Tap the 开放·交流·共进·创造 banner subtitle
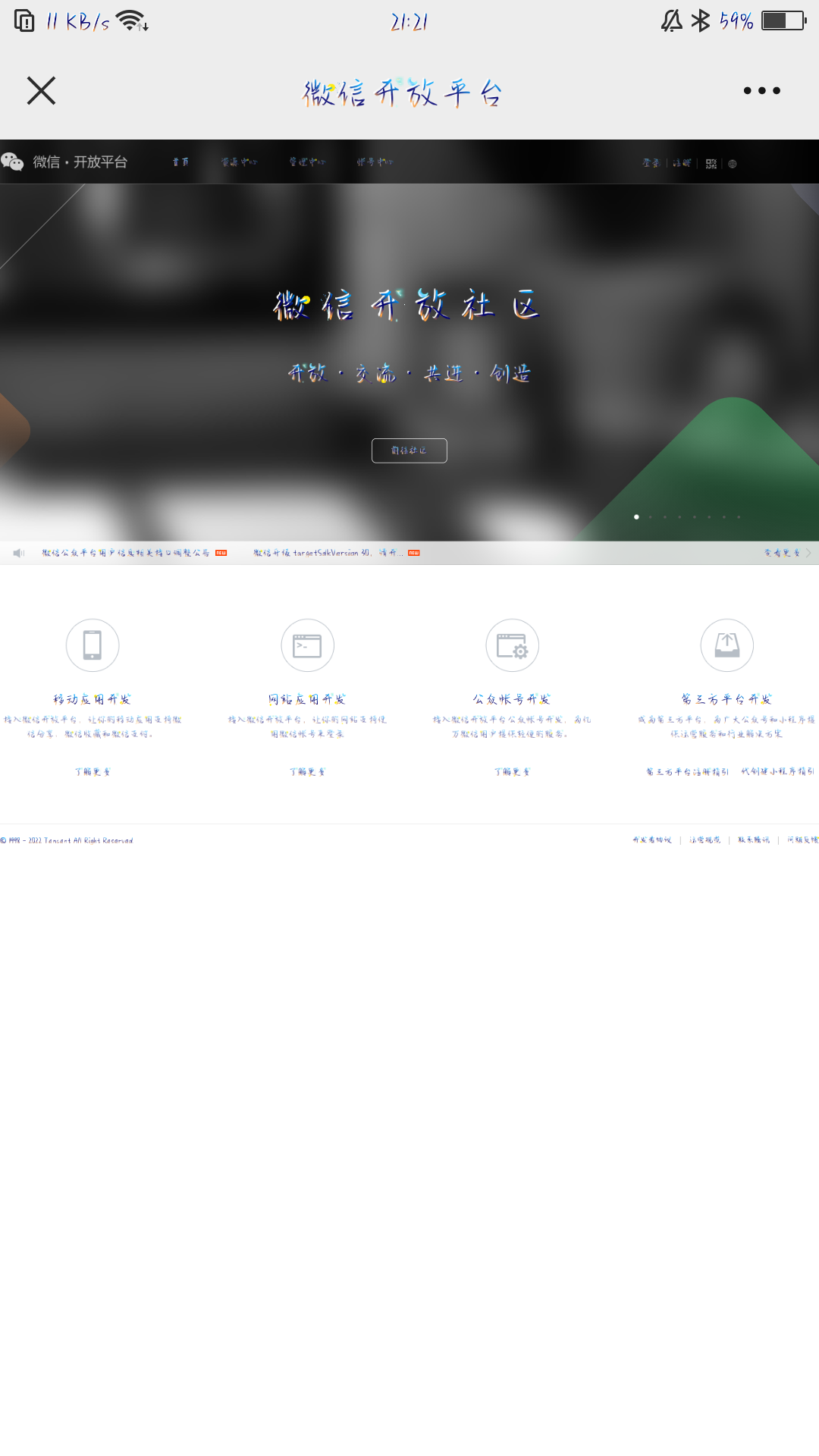819x1456 pixels. tap(409, 373)
